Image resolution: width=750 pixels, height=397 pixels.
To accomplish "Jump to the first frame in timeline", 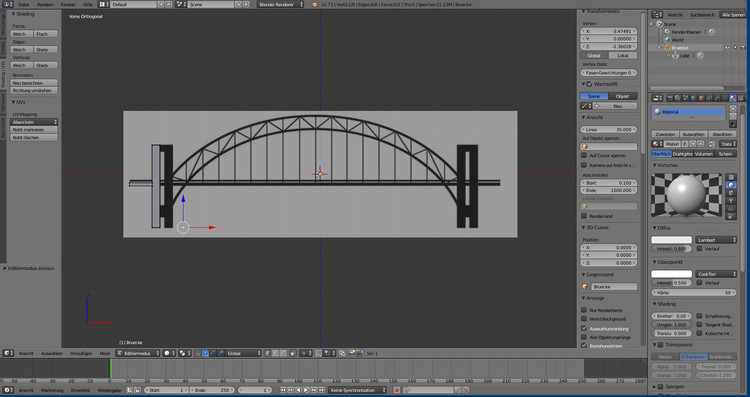I will pos(283,390).
